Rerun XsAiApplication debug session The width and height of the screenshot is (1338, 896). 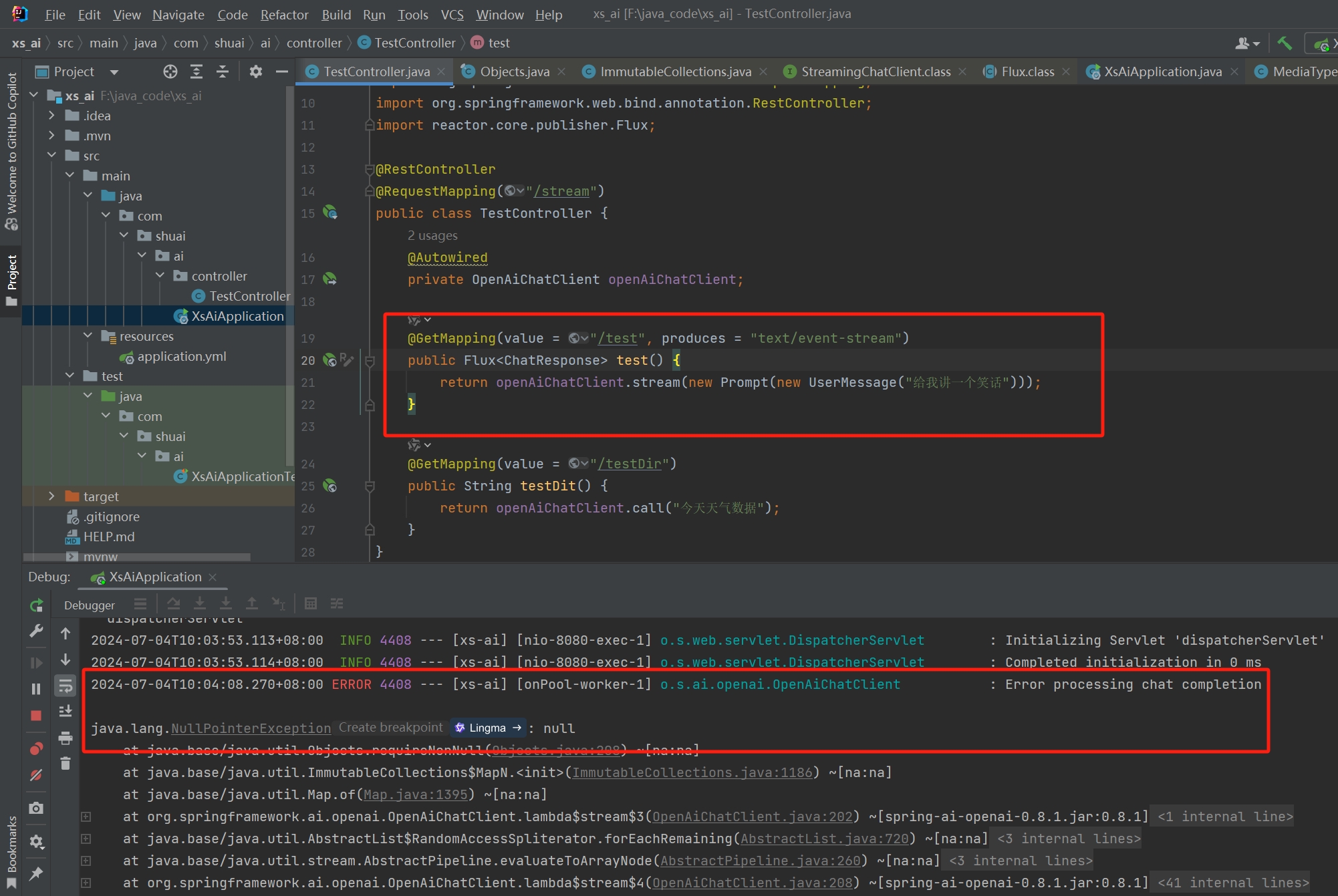[x=37, y=605]
